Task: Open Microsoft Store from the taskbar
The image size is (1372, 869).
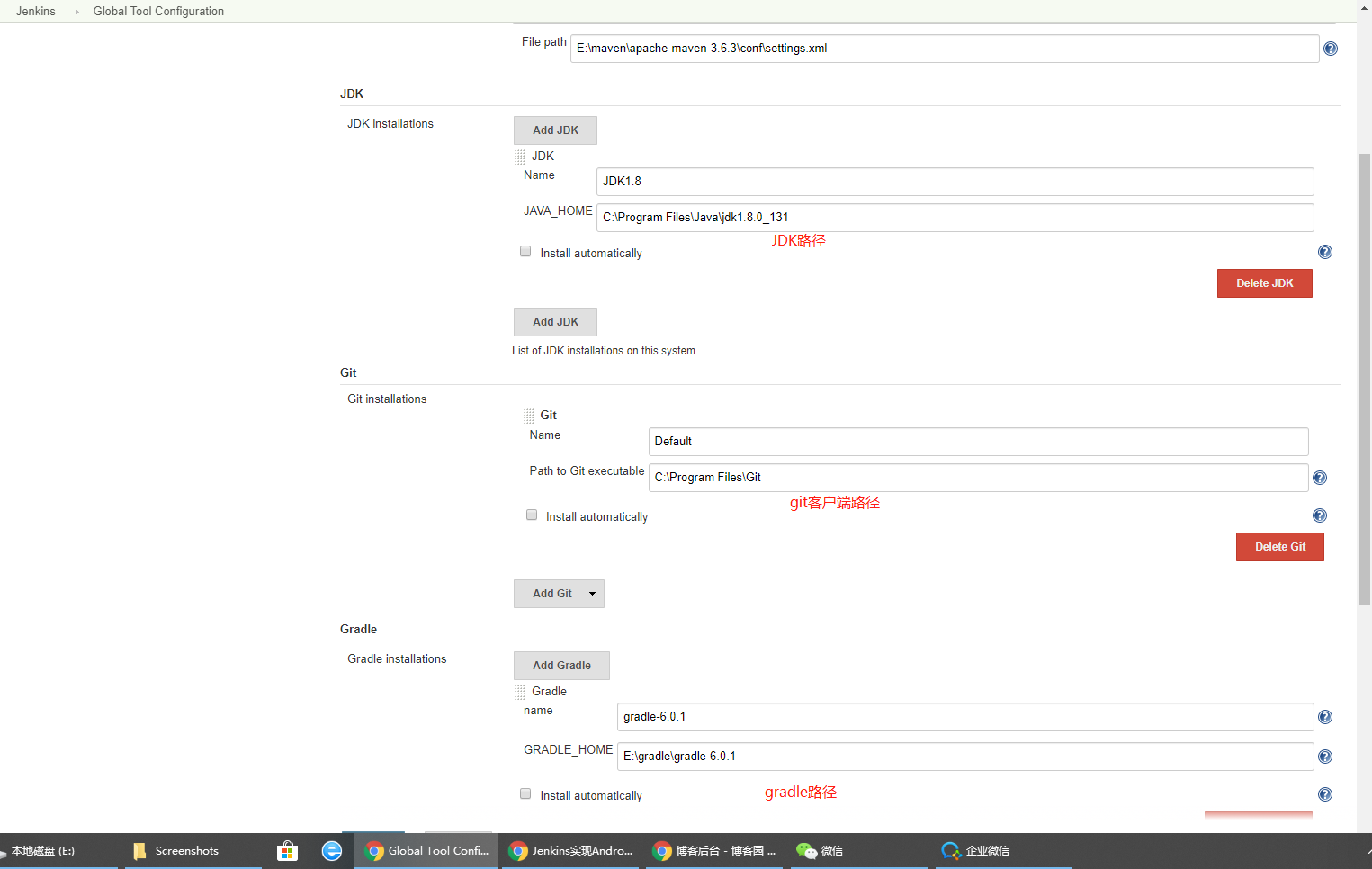Action: point(287,850)
